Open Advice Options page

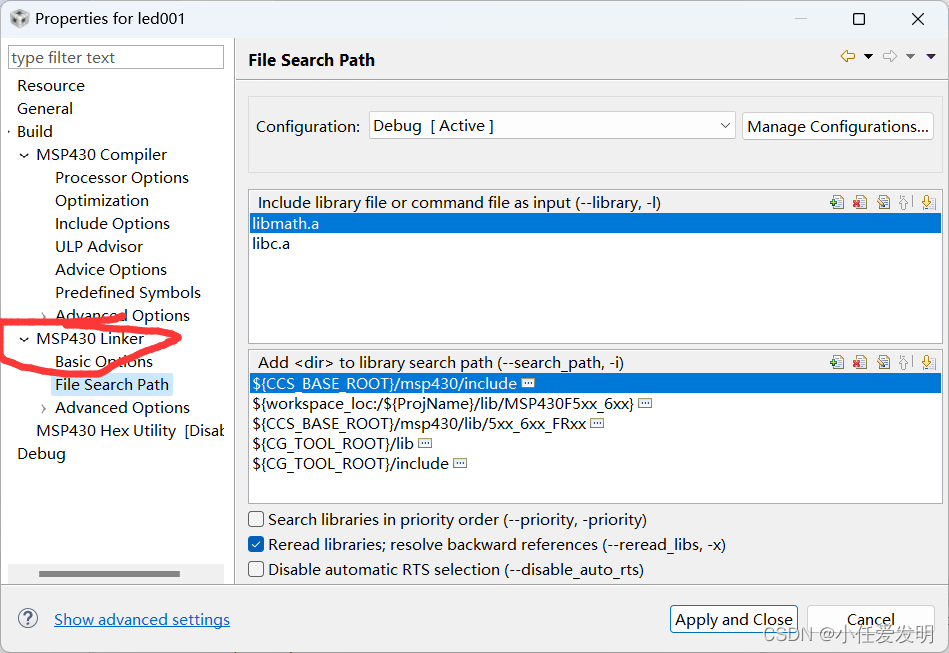pos(111,270)
